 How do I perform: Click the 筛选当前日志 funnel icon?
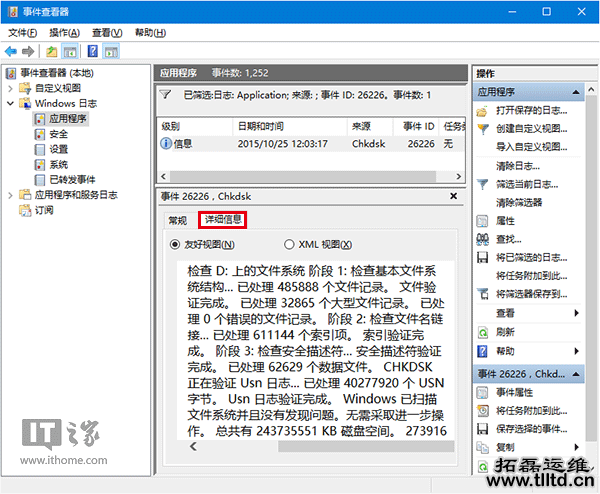pos(483,184)
